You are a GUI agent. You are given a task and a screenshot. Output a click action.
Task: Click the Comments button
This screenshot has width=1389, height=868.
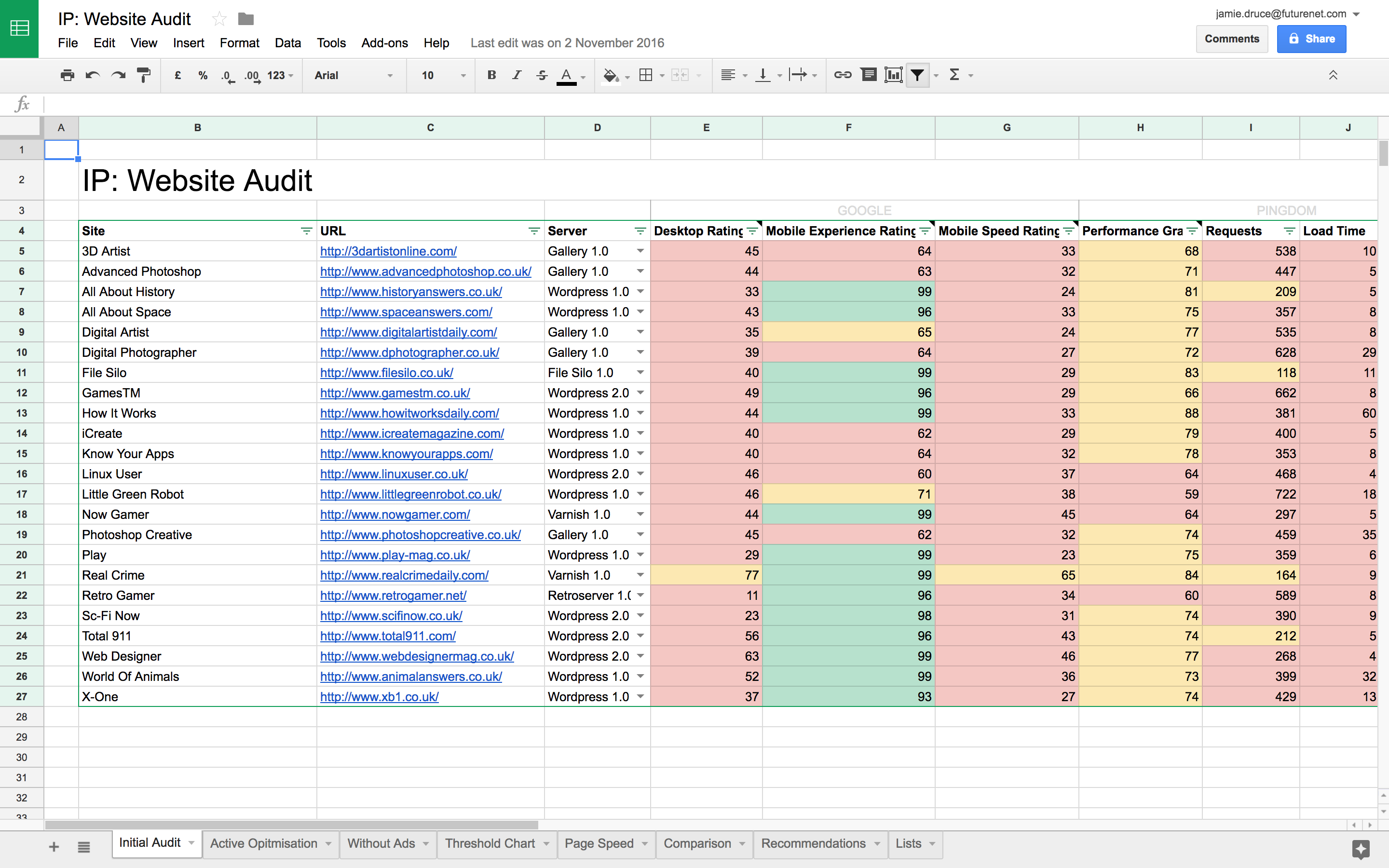pos(1232,39)
